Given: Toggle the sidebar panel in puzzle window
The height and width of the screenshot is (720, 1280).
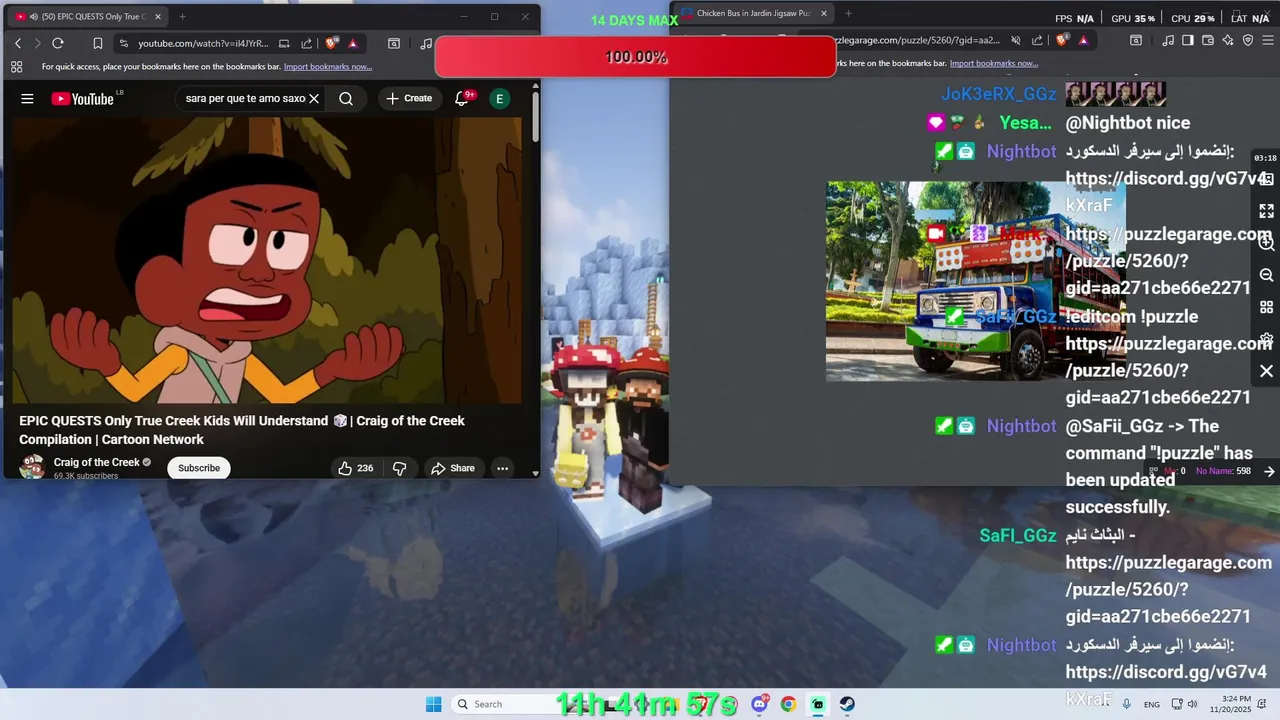Looking at the screenshot, I should pos(1188,40).
